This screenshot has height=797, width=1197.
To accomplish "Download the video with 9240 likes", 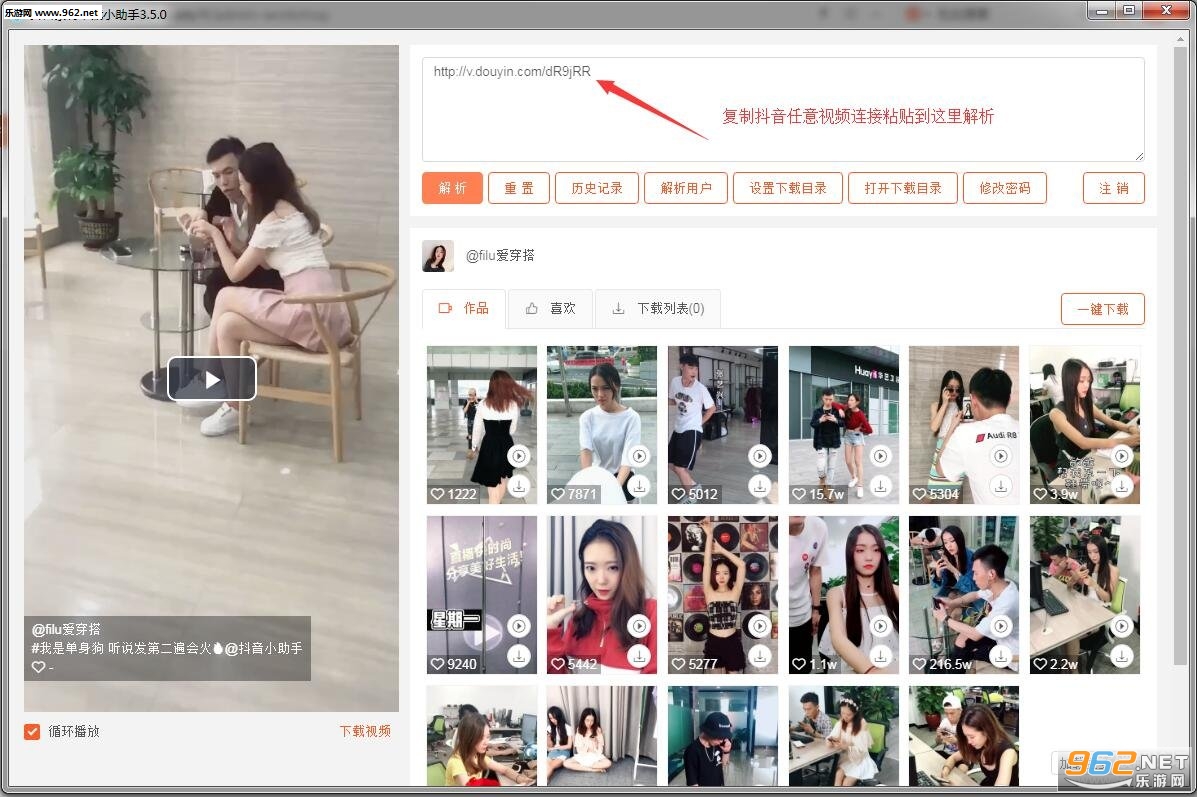I will (518, 656).
